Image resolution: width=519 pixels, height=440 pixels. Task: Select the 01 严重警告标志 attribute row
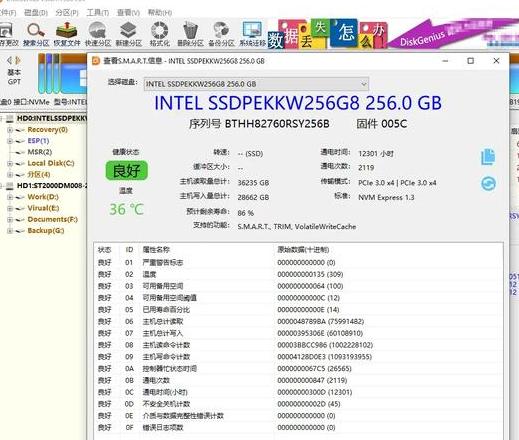(298, 263)
